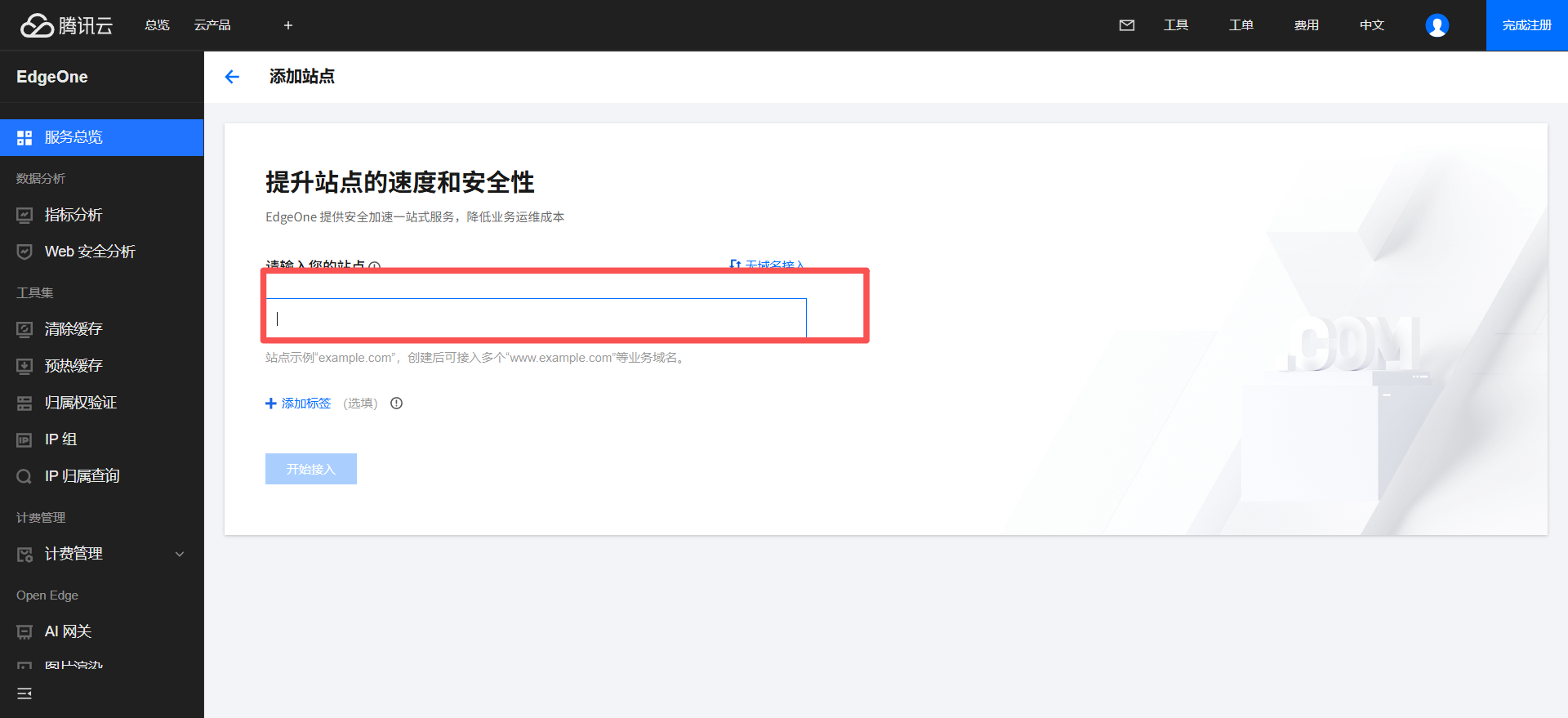Image resolution: width=1568 pixels, height=718 pixels.
Task: Expand the 计费管理 chevron
Action: [180, 554]
